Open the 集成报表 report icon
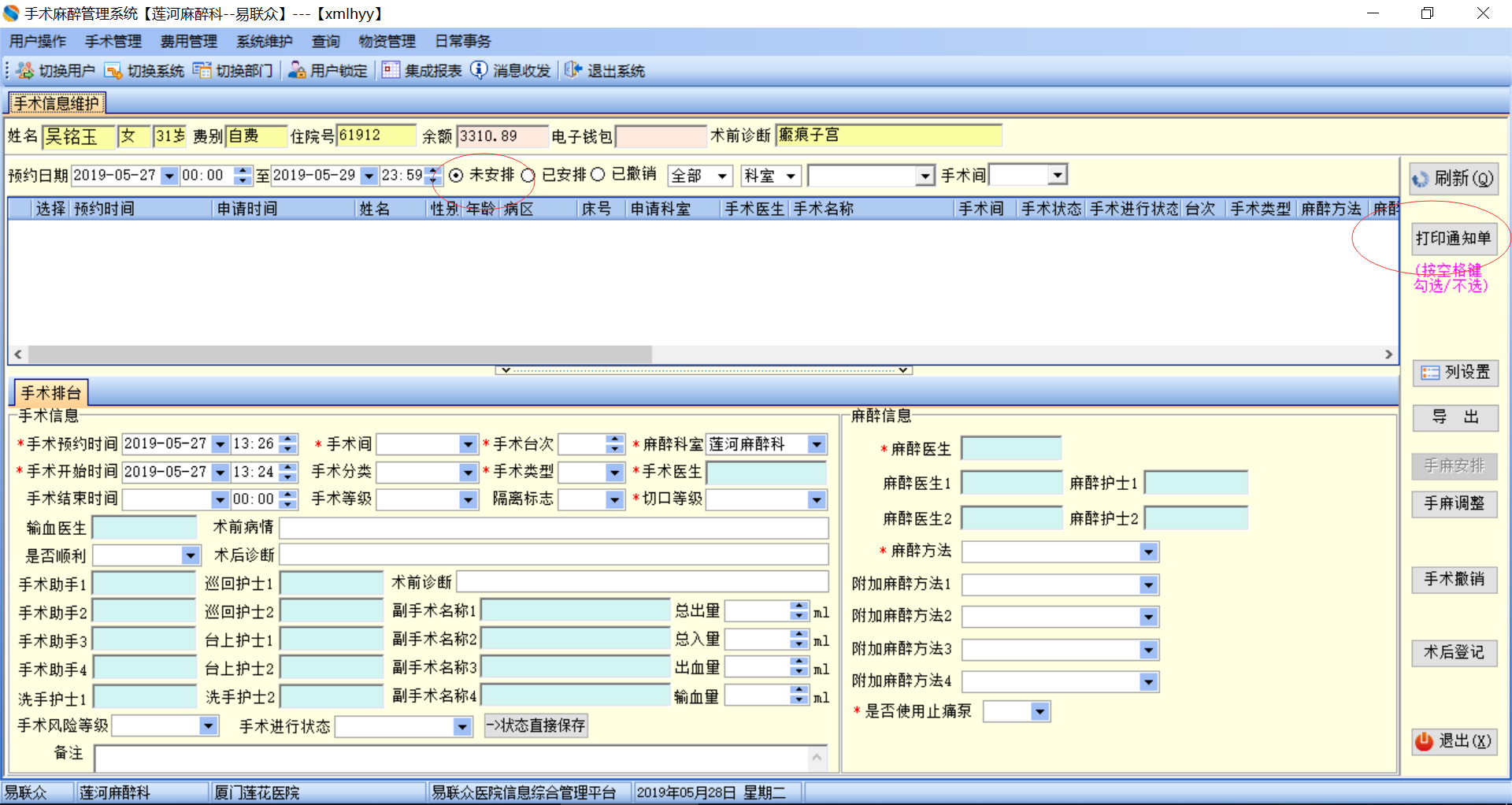Image resolution: width=1512 pixels, height=805 pixels. tap(391, 71)
